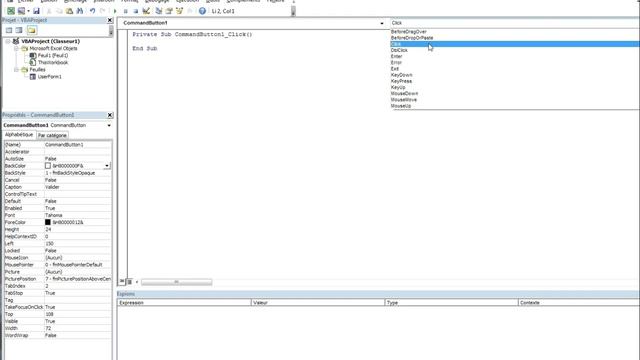The image size is (640, 360).
Task: Close the Project - VBAProject panel
Action: [109, 20]
